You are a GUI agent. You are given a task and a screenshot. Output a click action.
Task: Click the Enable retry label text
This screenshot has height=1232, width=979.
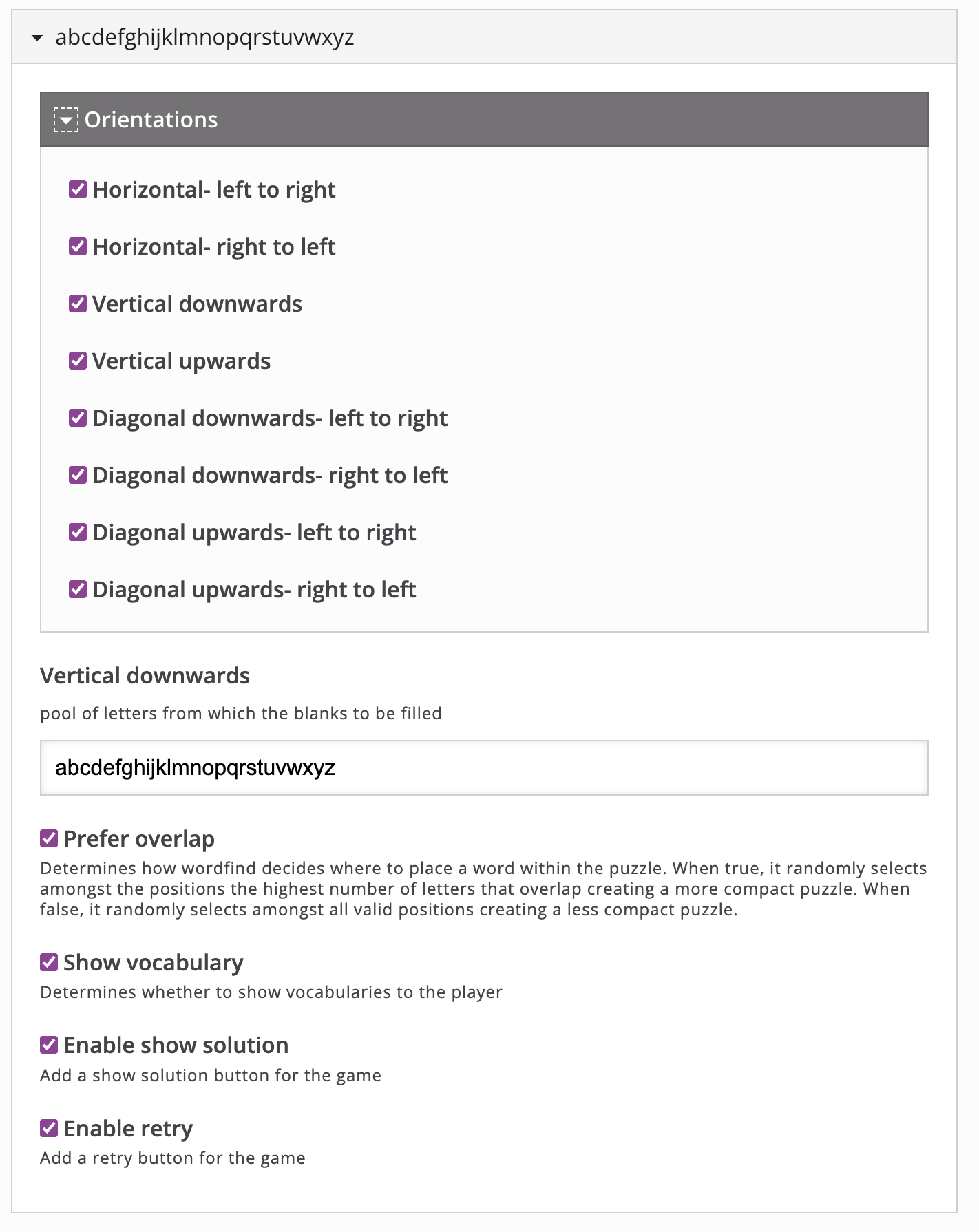pyautogui.click(x=128, y=1129)
